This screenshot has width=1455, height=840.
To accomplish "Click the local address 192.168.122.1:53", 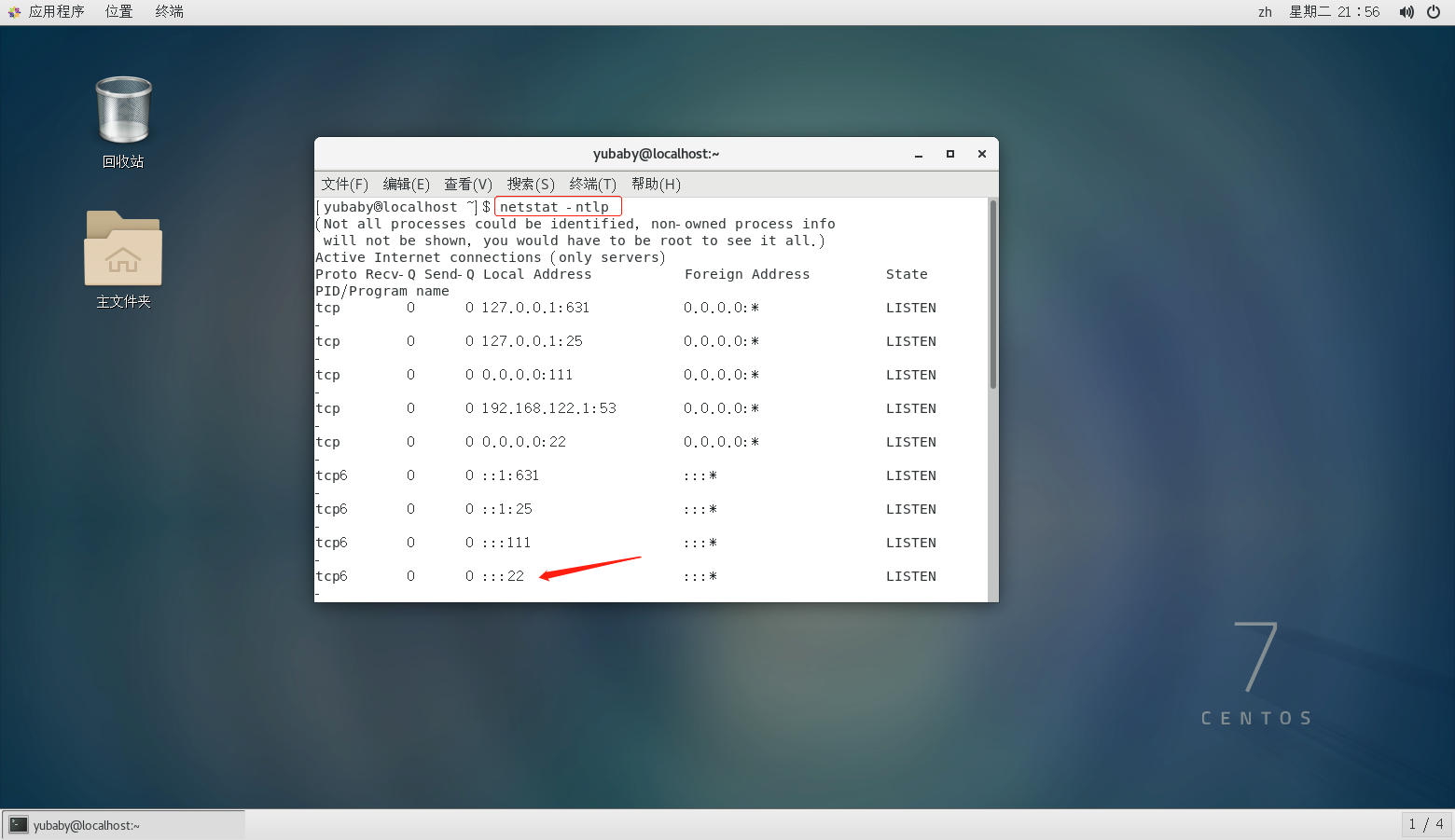I will click(548, 408).
